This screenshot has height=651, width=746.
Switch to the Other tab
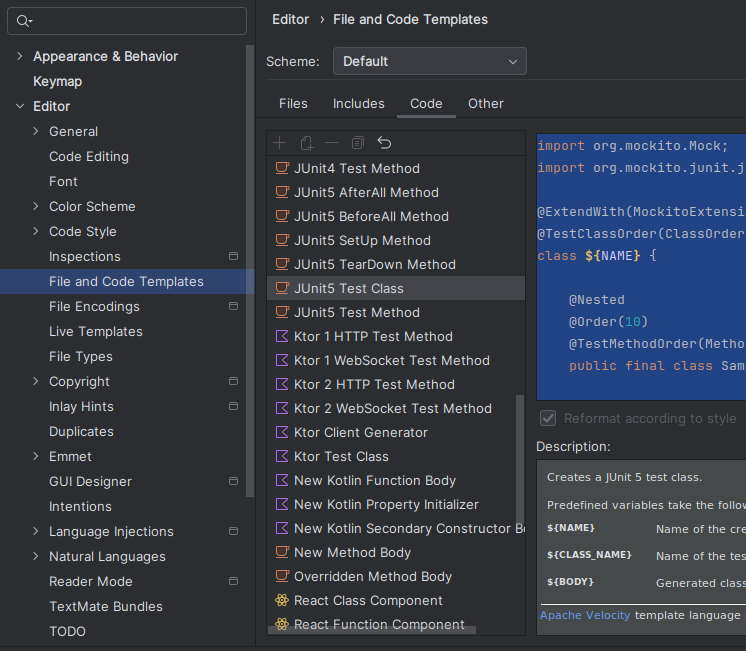[486, 103]
